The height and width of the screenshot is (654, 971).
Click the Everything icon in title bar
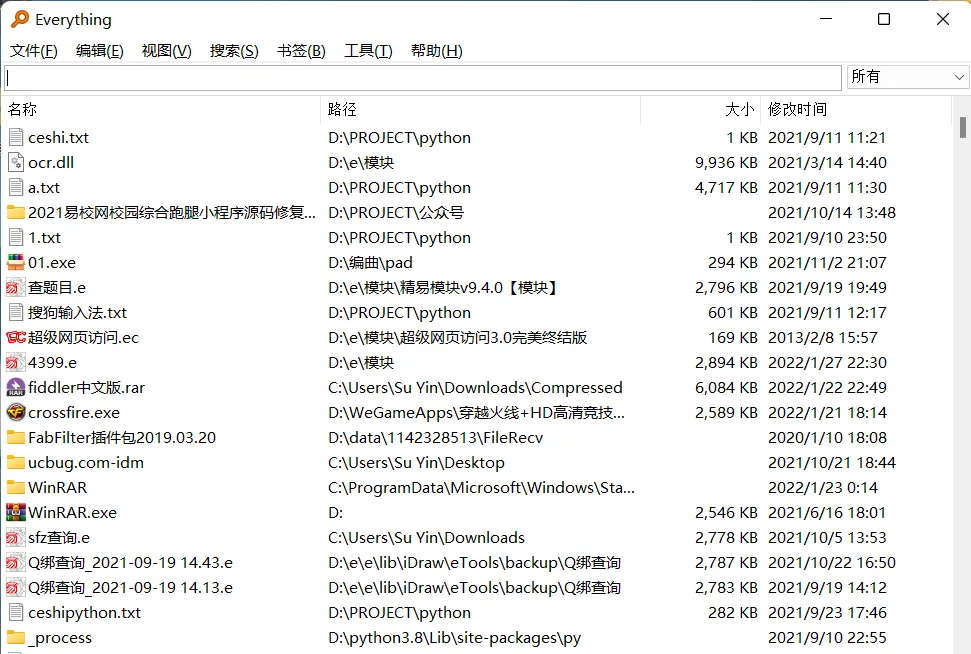tap(18, 19)
